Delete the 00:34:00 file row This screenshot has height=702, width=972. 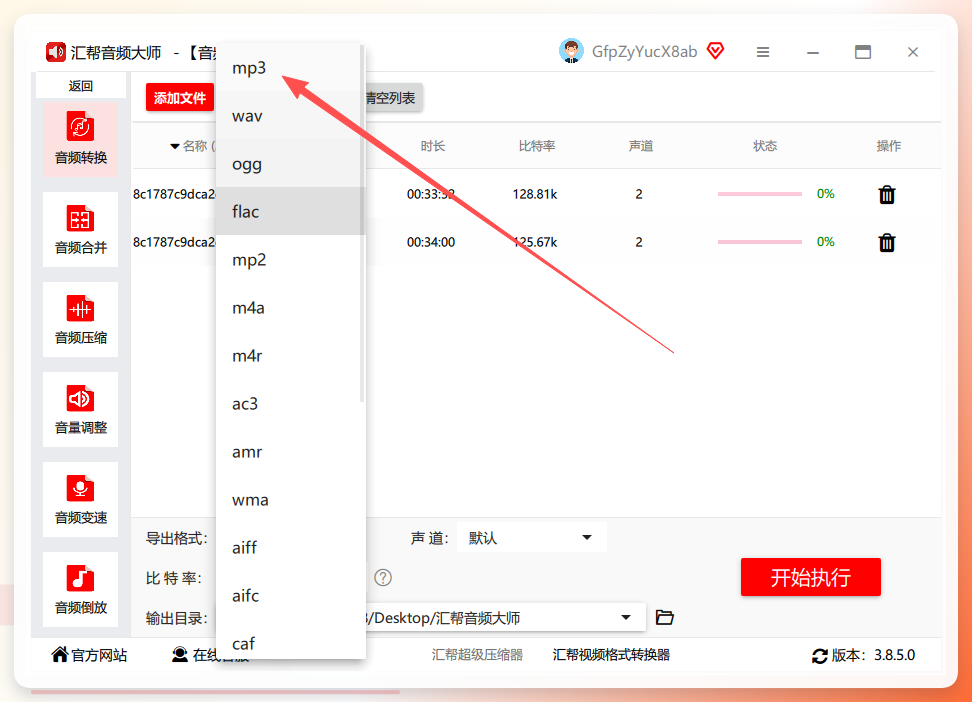click(x=887, y=242)
